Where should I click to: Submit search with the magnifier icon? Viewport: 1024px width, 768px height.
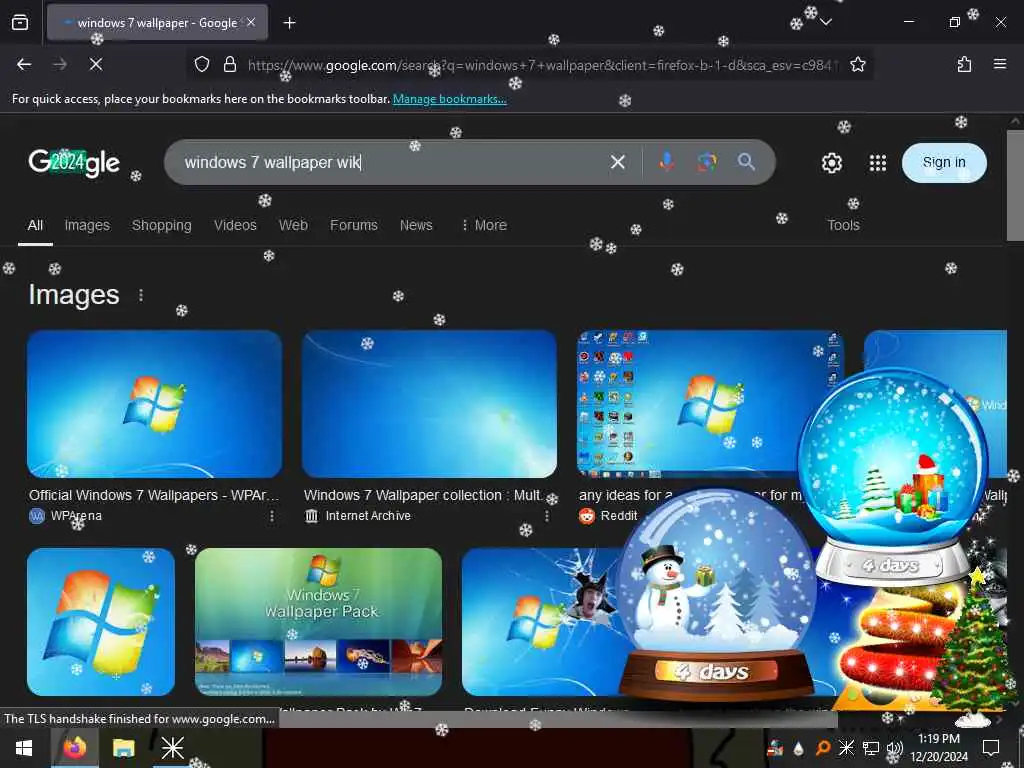tap(746, 162)
